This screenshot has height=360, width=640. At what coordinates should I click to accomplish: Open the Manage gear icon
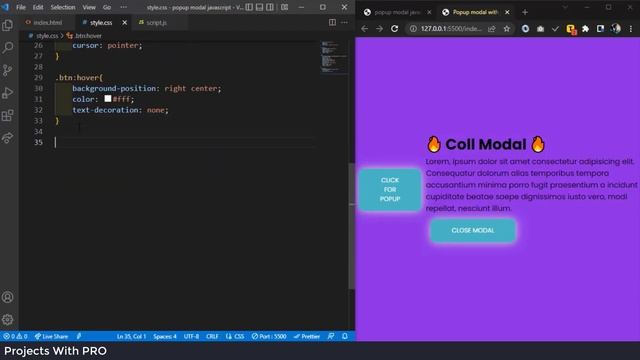click(7, 320)
